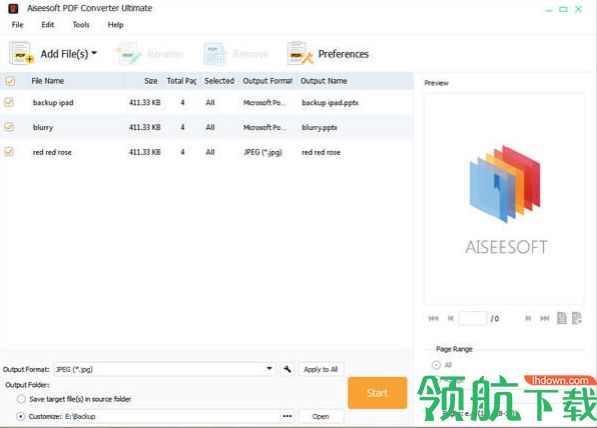The image size is (597, 428).
Task: Sort by File Name column header
Action: [48, 81]
